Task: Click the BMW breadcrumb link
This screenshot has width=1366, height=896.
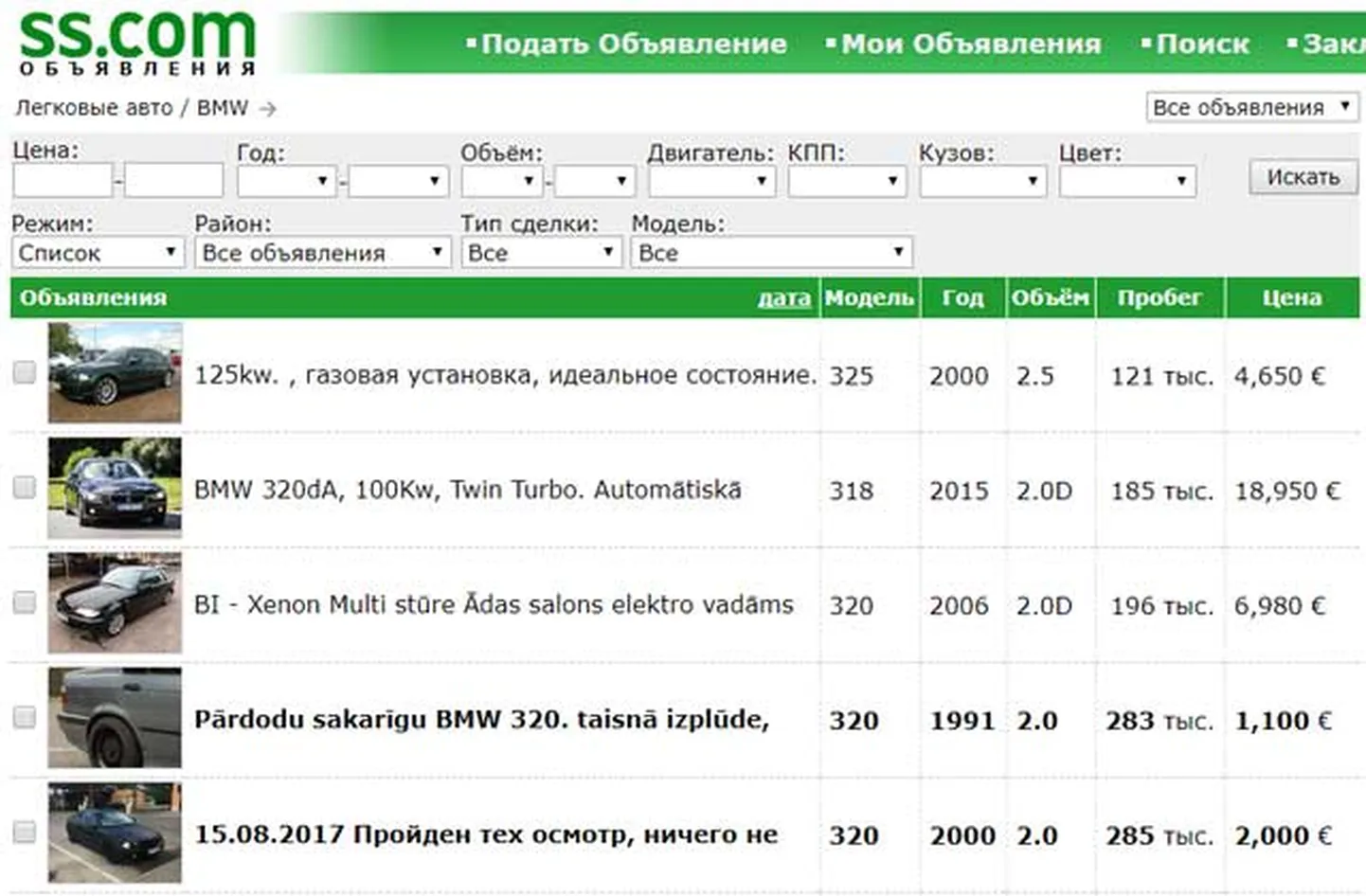Action: (x=223, y=108)
